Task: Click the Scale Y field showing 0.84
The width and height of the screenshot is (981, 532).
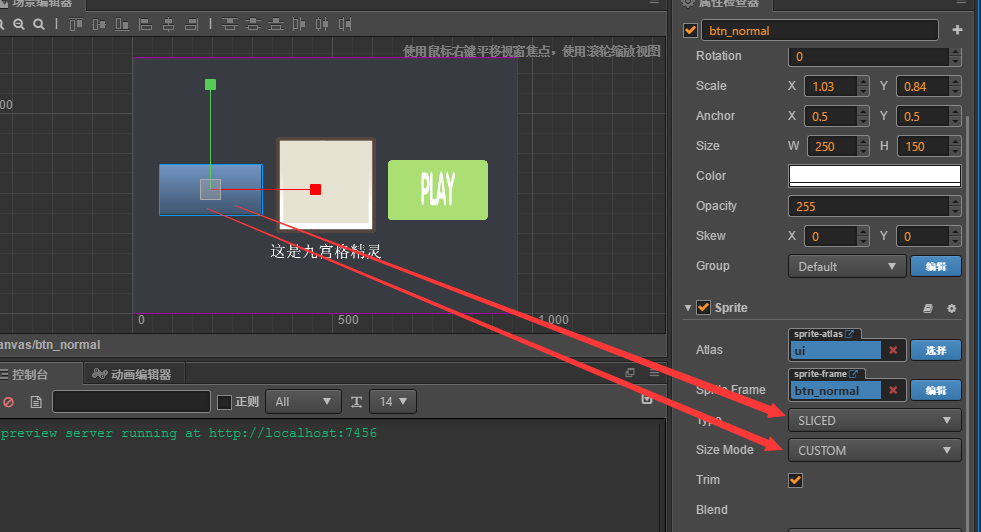Action: (x=923, y=86)
